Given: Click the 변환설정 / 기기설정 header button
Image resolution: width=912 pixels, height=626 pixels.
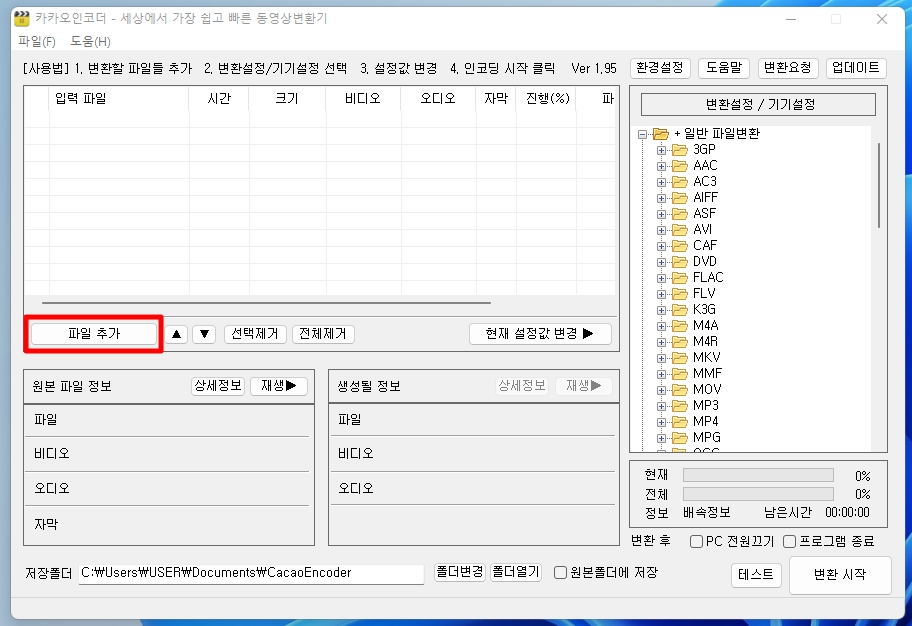Looking at the screenshot, I should [758, 105].
